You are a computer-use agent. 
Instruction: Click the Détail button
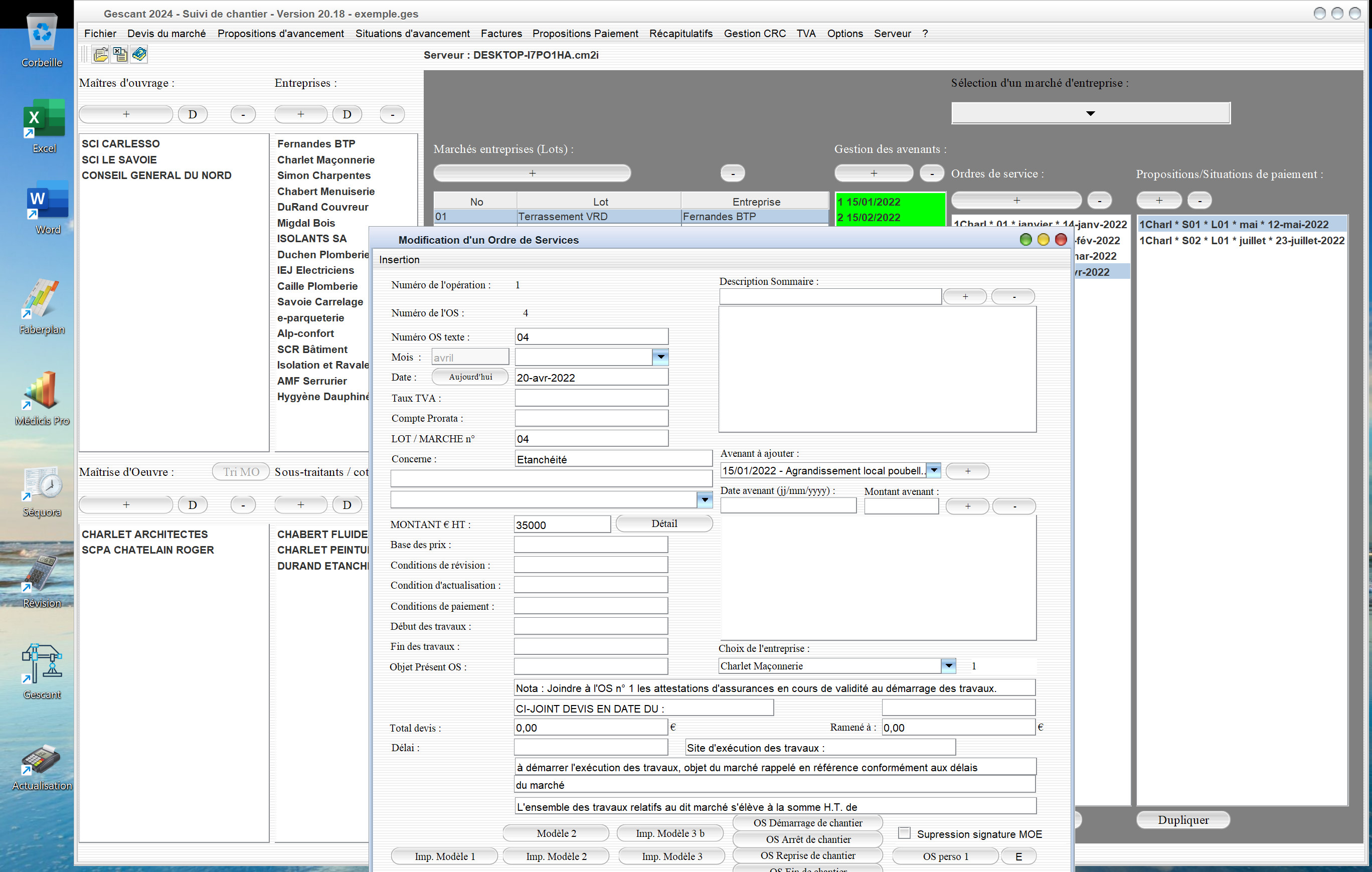(664, 524)
